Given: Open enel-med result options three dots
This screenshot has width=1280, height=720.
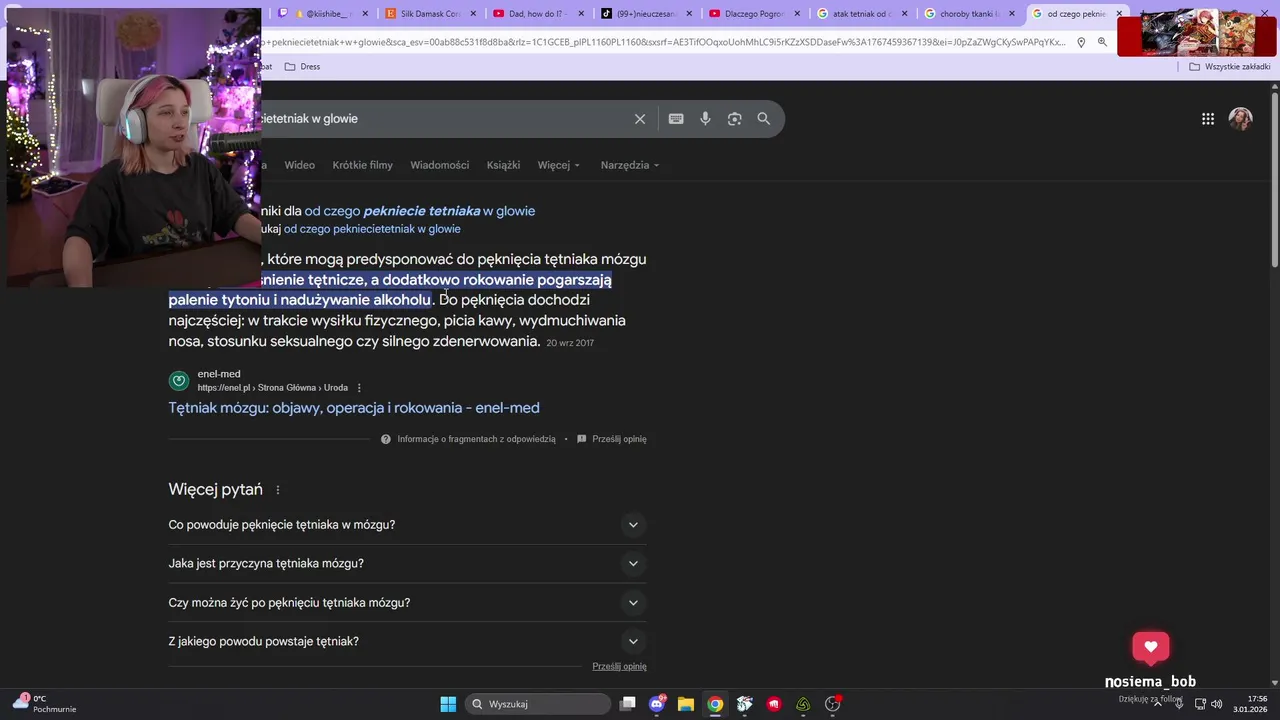Looking at the screenshot, I should [x=359, y=388].
